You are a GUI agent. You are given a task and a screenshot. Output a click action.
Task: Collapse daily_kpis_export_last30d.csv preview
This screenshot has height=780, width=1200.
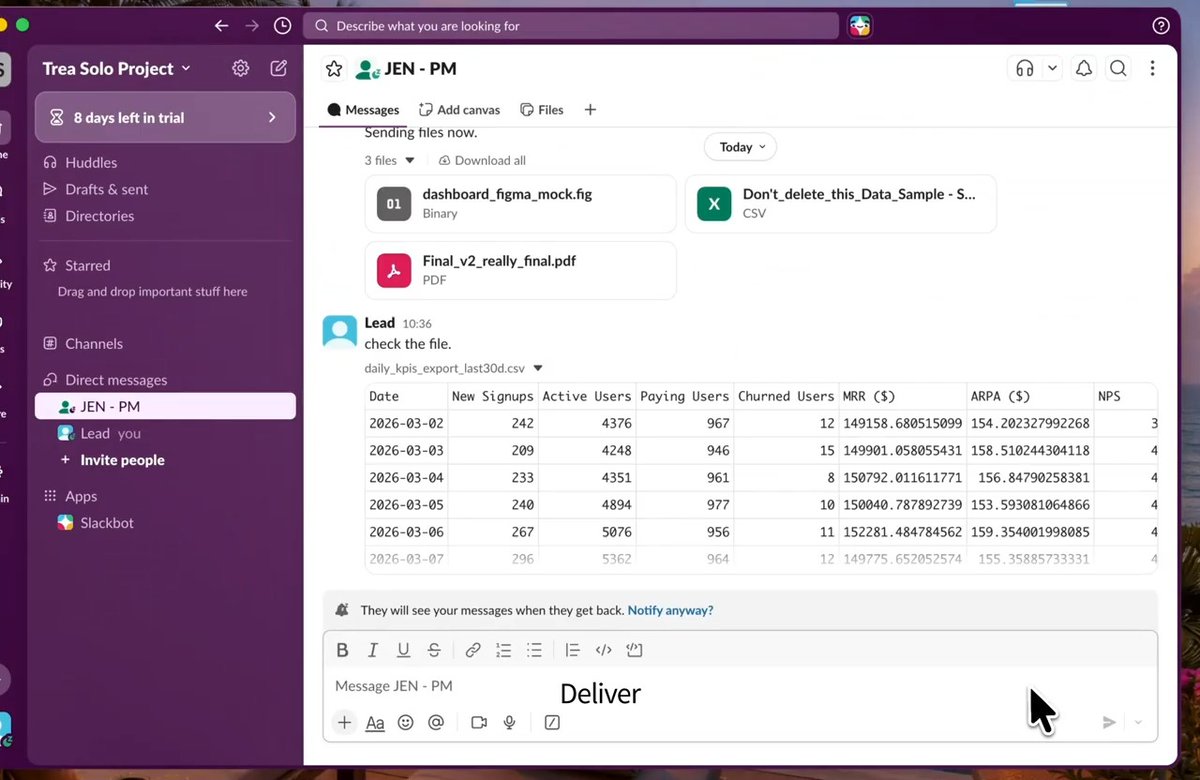coord(539,368)
